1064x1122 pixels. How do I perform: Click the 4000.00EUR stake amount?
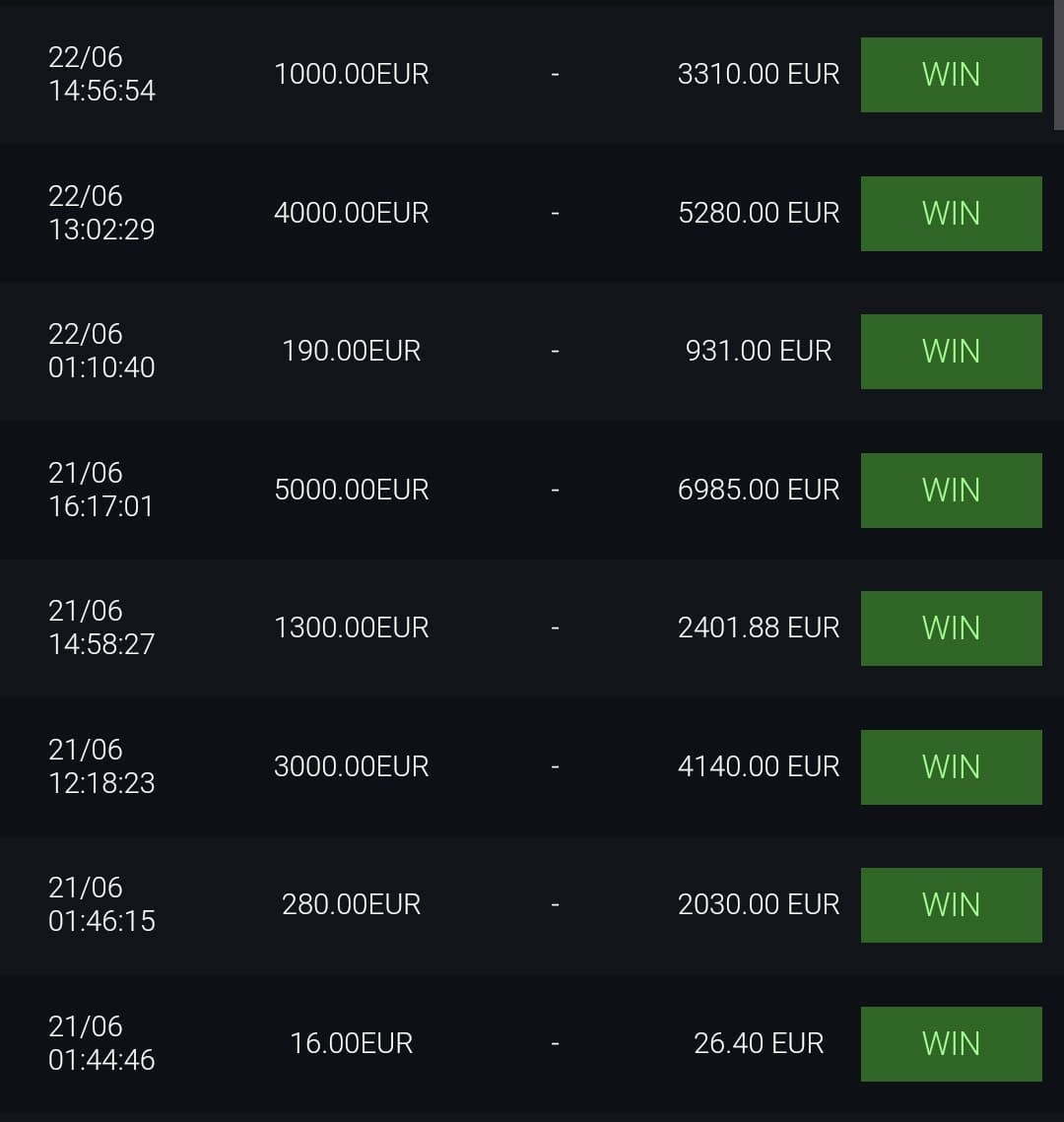351,213
